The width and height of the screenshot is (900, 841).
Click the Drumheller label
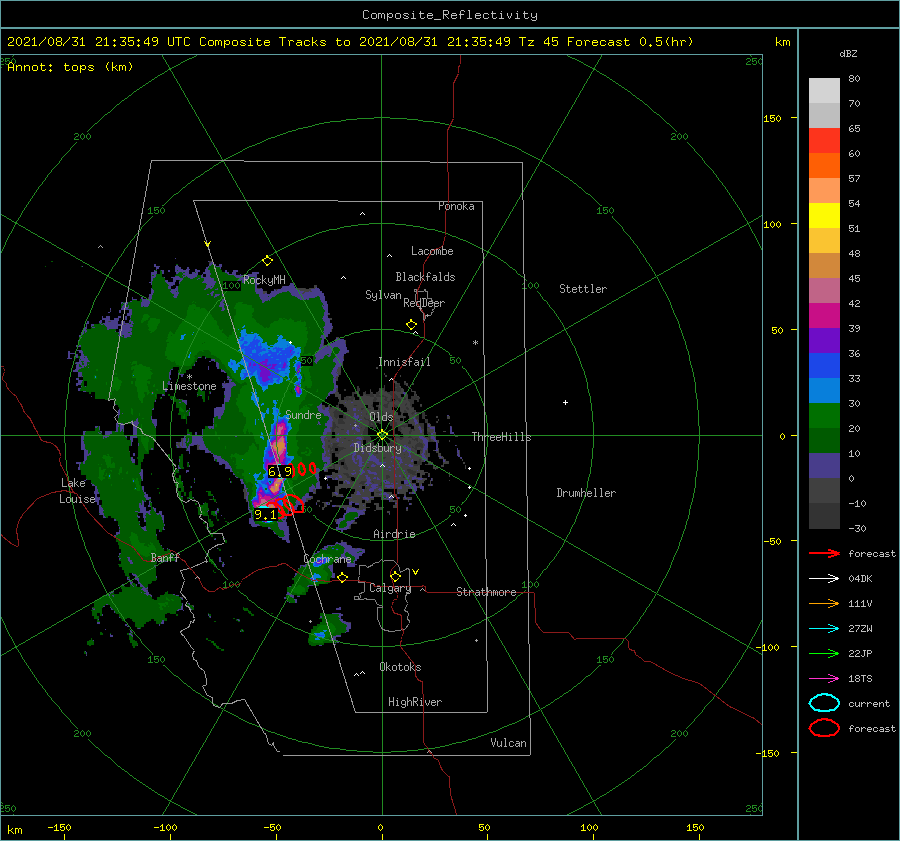tap(586, 493)
